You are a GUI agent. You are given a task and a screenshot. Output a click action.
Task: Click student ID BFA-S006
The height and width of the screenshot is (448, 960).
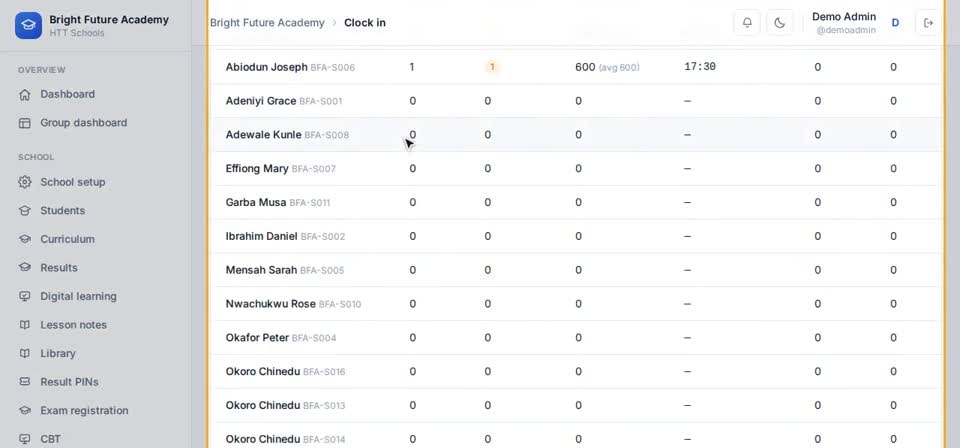tap(332, 67)
